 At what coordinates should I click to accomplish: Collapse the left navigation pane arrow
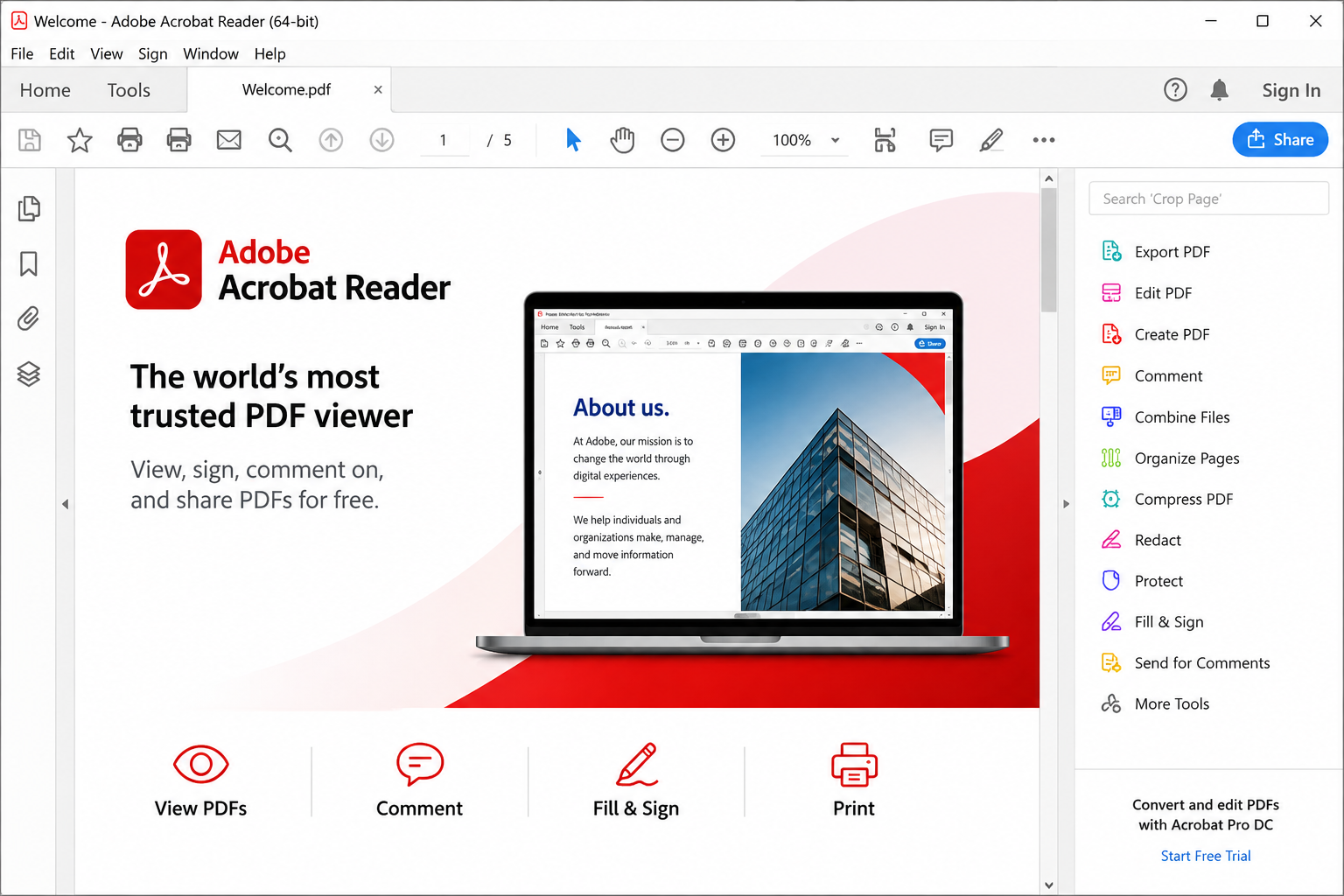point(65,504)
